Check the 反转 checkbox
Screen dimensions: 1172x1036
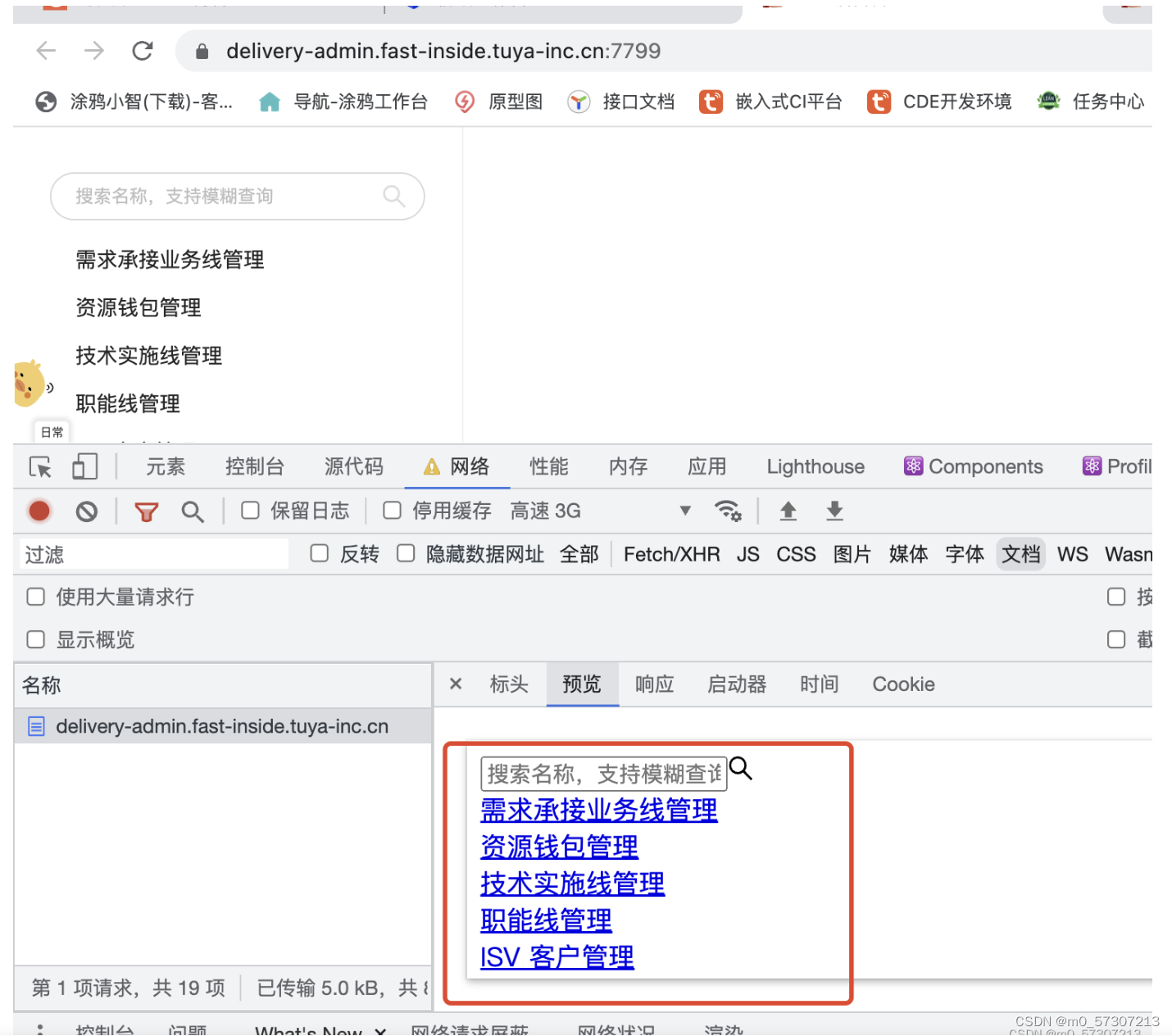[x=320, y=553]
